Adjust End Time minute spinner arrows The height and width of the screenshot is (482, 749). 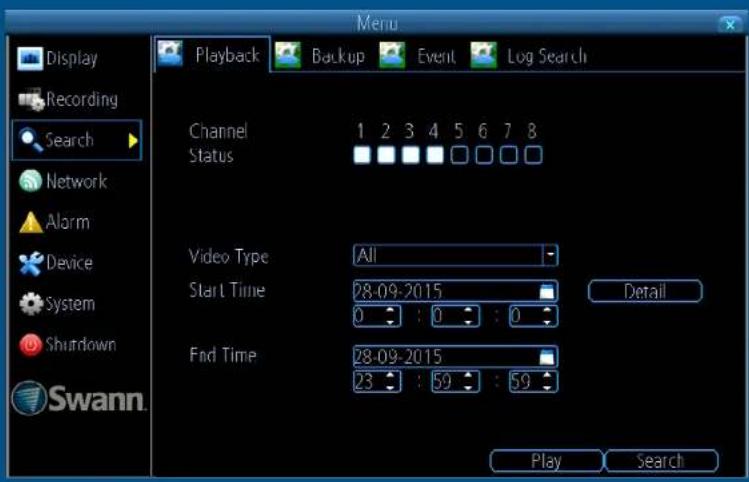468,381
